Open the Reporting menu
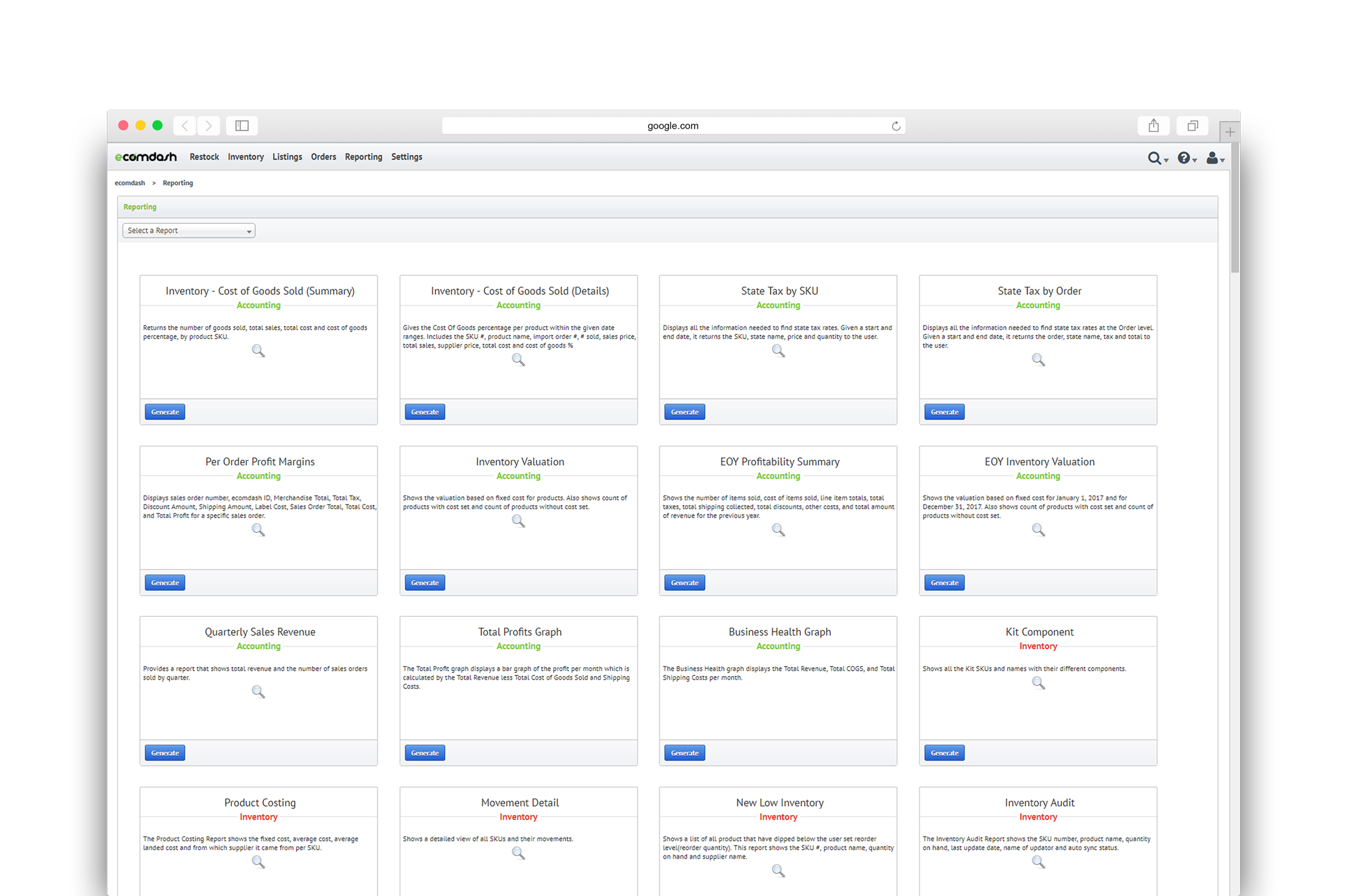 [x=363, y=157]
